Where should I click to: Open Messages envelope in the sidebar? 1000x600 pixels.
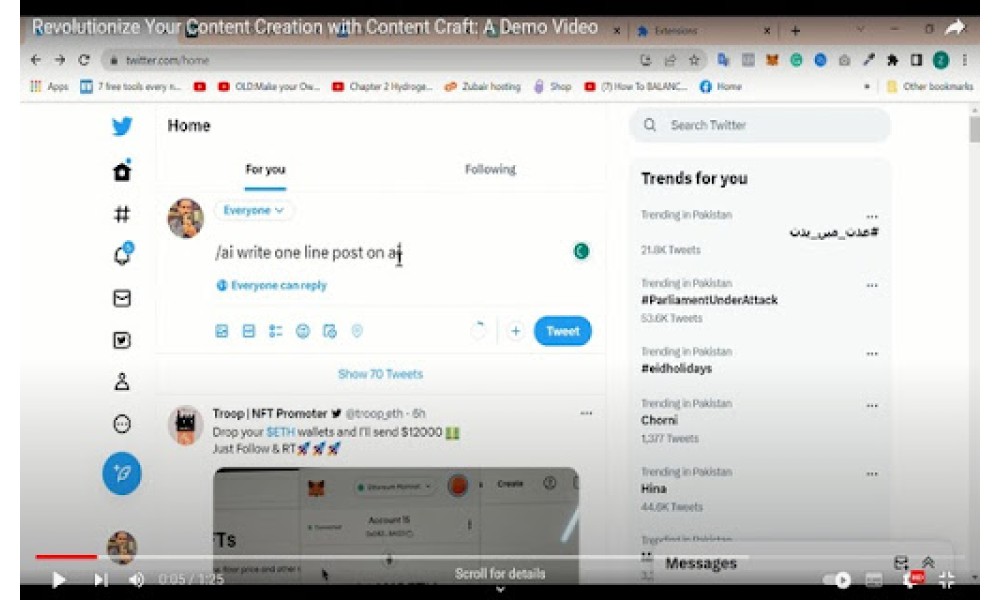122,298
